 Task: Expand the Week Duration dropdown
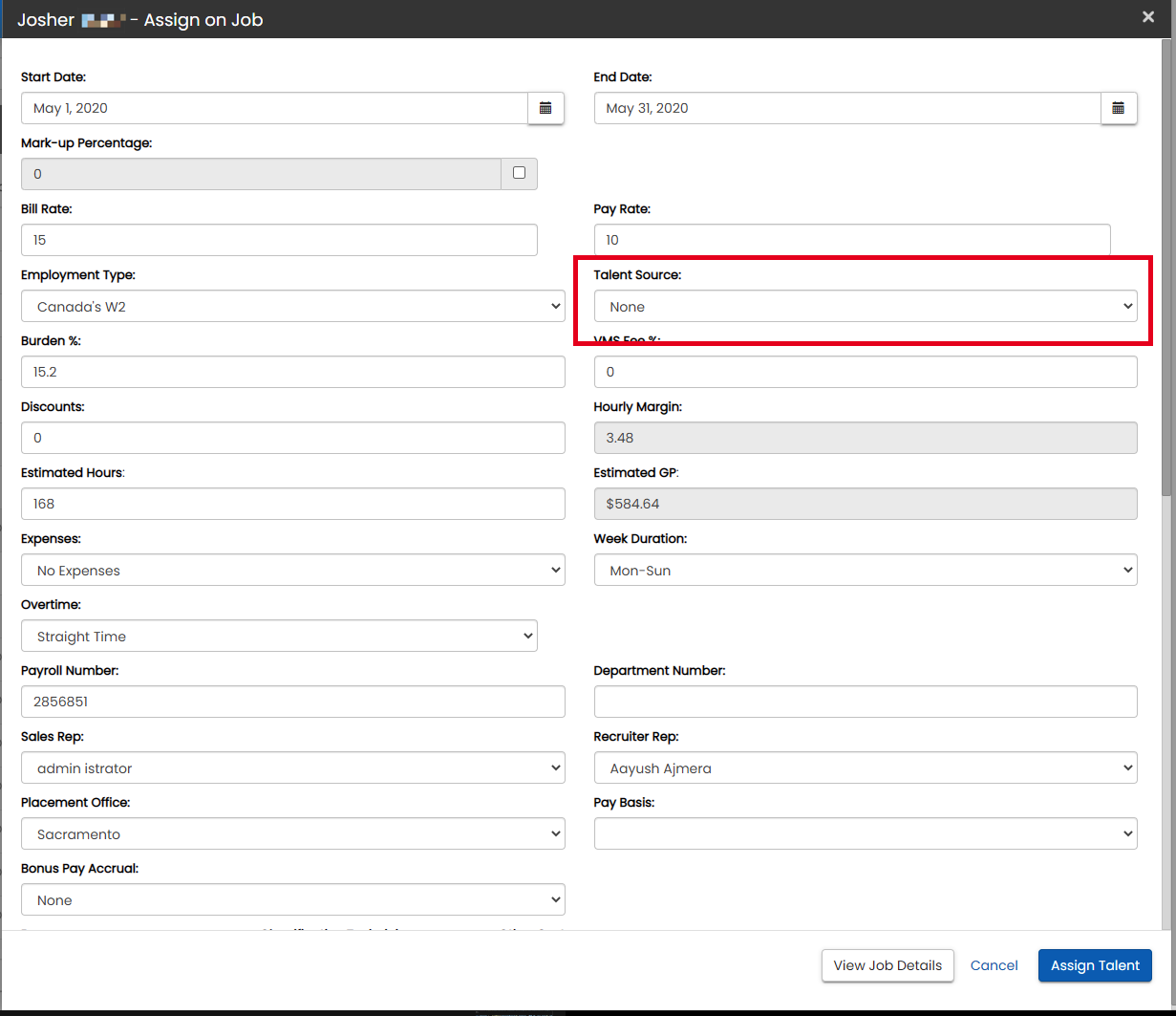tap(865, 571)
